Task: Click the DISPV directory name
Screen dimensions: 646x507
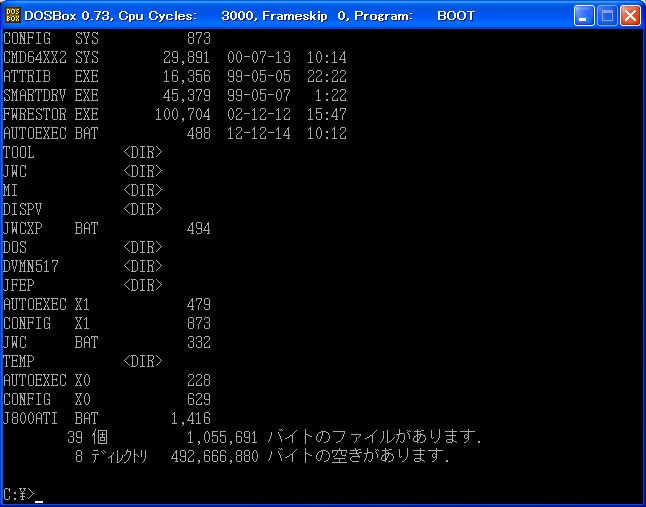Action: tap(23, 210)
